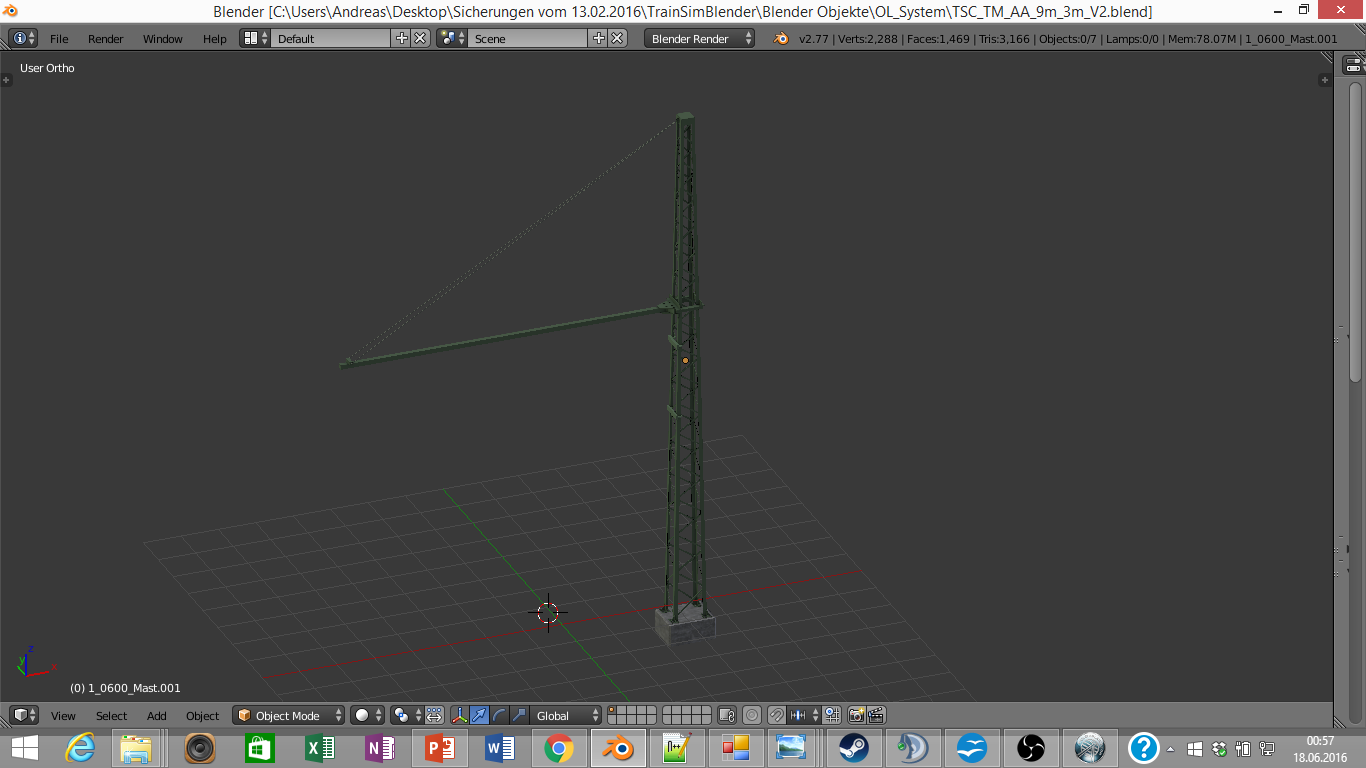Open the pivot point selector
Viewport: 1366px width, 768px height.
pyautogui.click(x=407, y=715)
